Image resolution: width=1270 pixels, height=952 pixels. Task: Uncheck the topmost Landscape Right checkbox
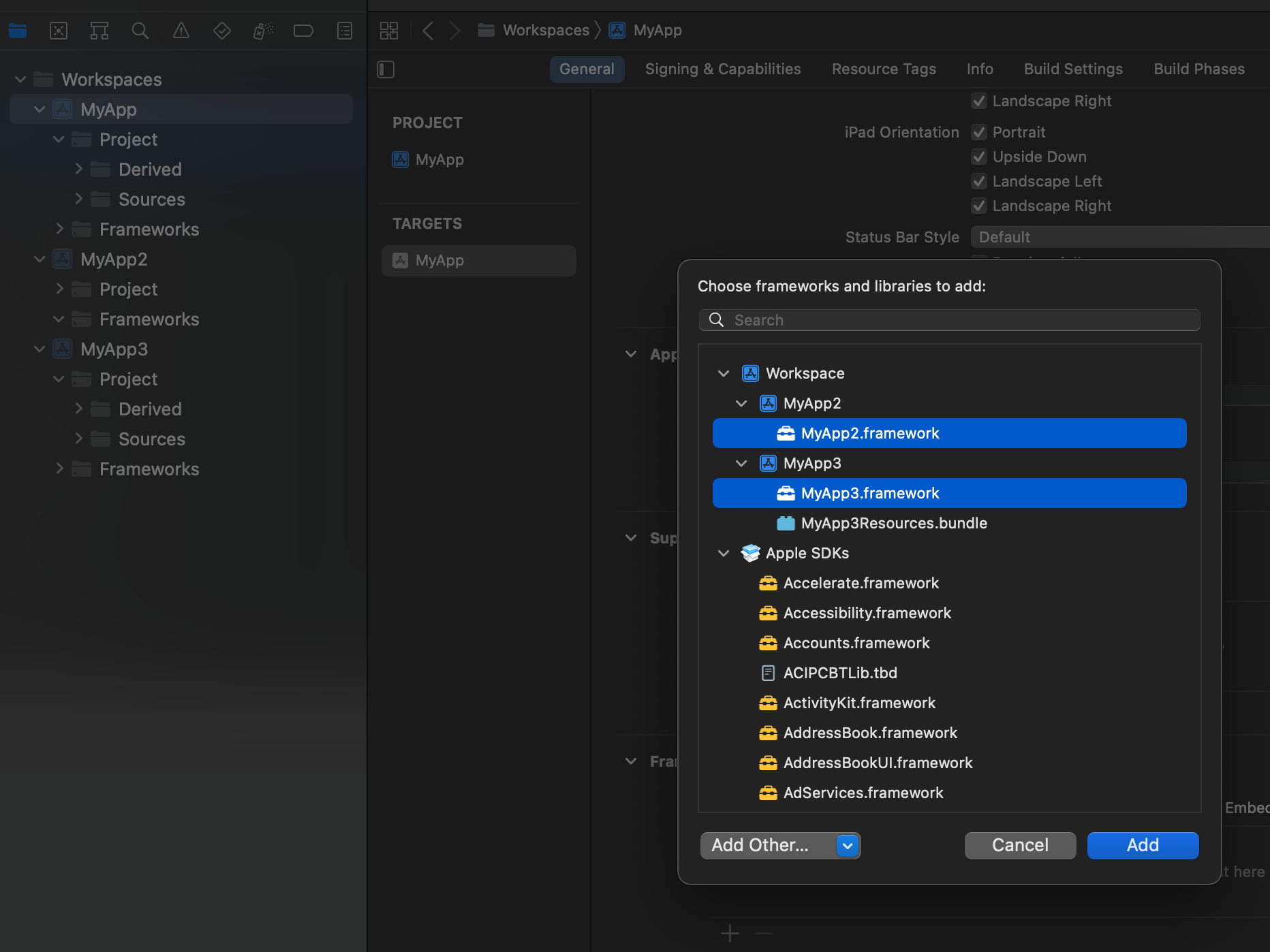point(979,101)
